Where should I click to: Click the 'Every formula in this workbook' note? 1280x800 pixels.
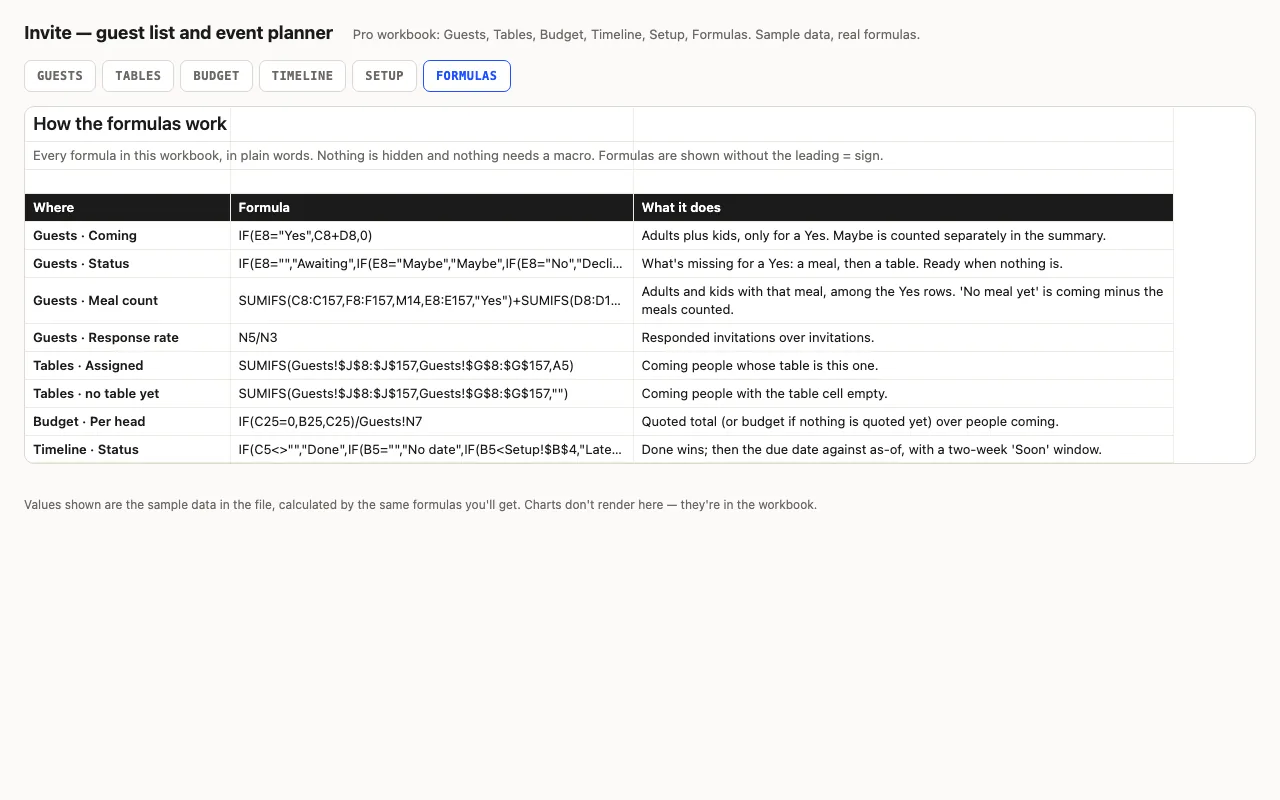[x=458, y=156]
